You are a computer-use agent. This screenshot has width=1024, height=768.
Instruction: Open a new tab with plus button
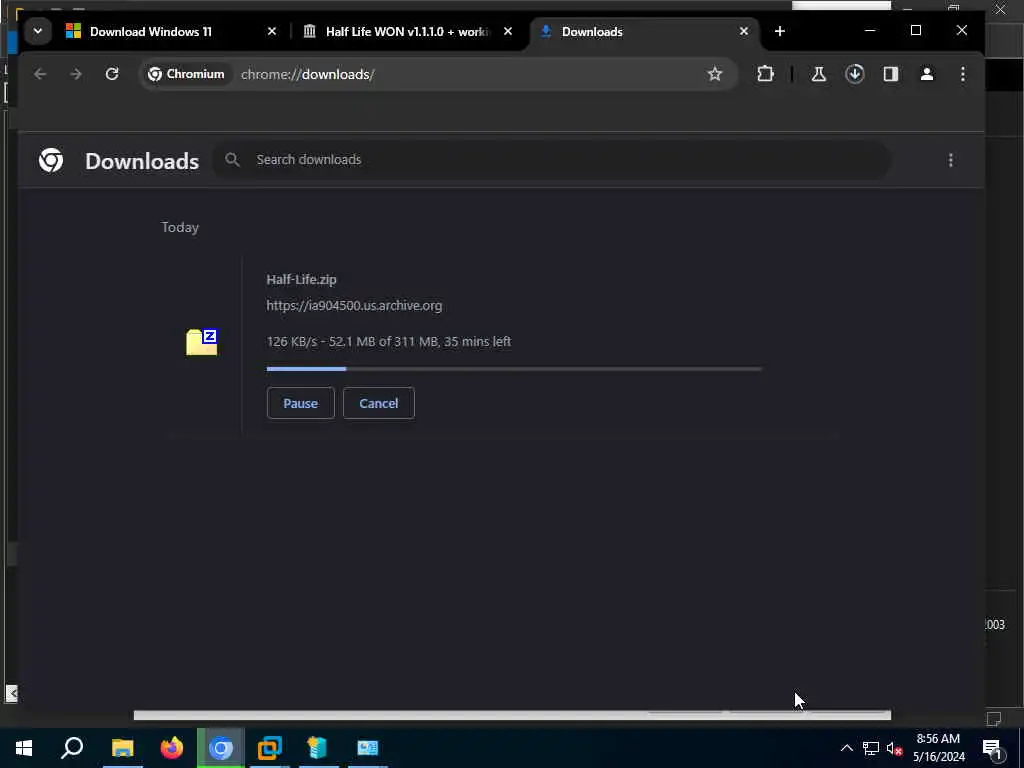[780, 31]
